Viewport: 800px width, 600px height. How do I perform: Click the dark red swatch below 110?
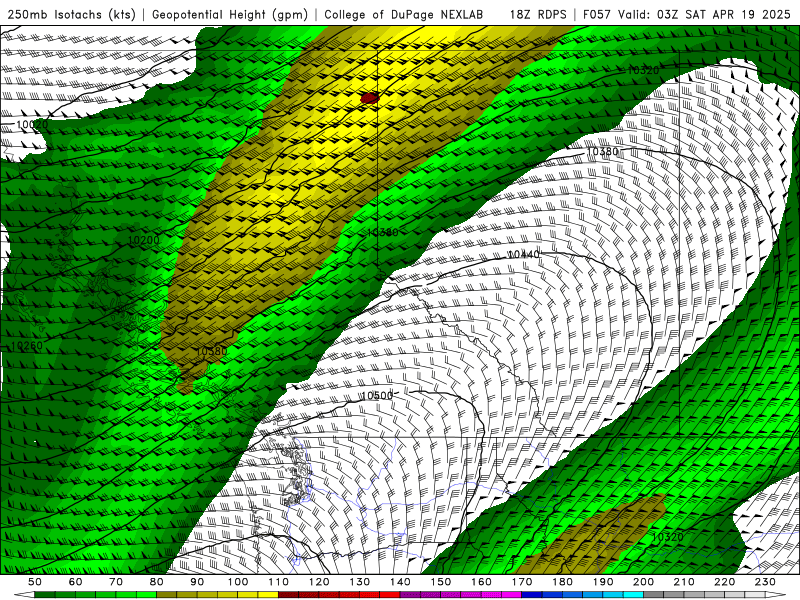(288, 595)
